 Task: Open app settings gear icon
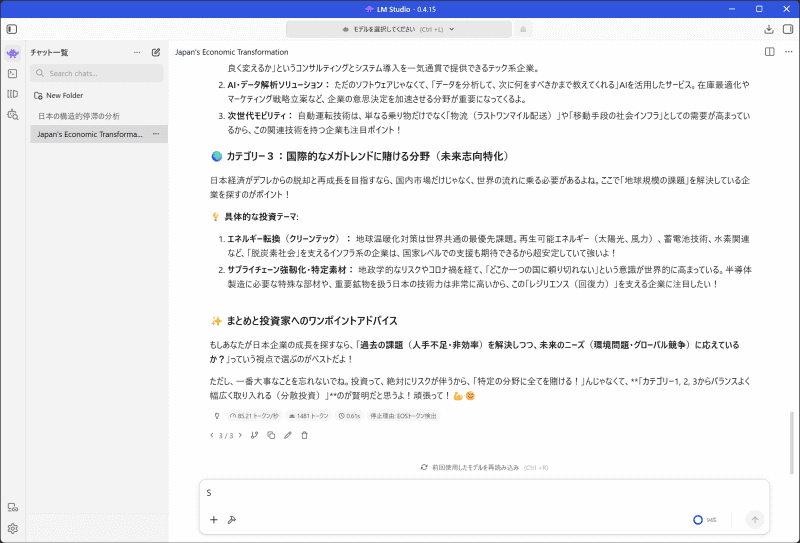(x=13, y=528)
